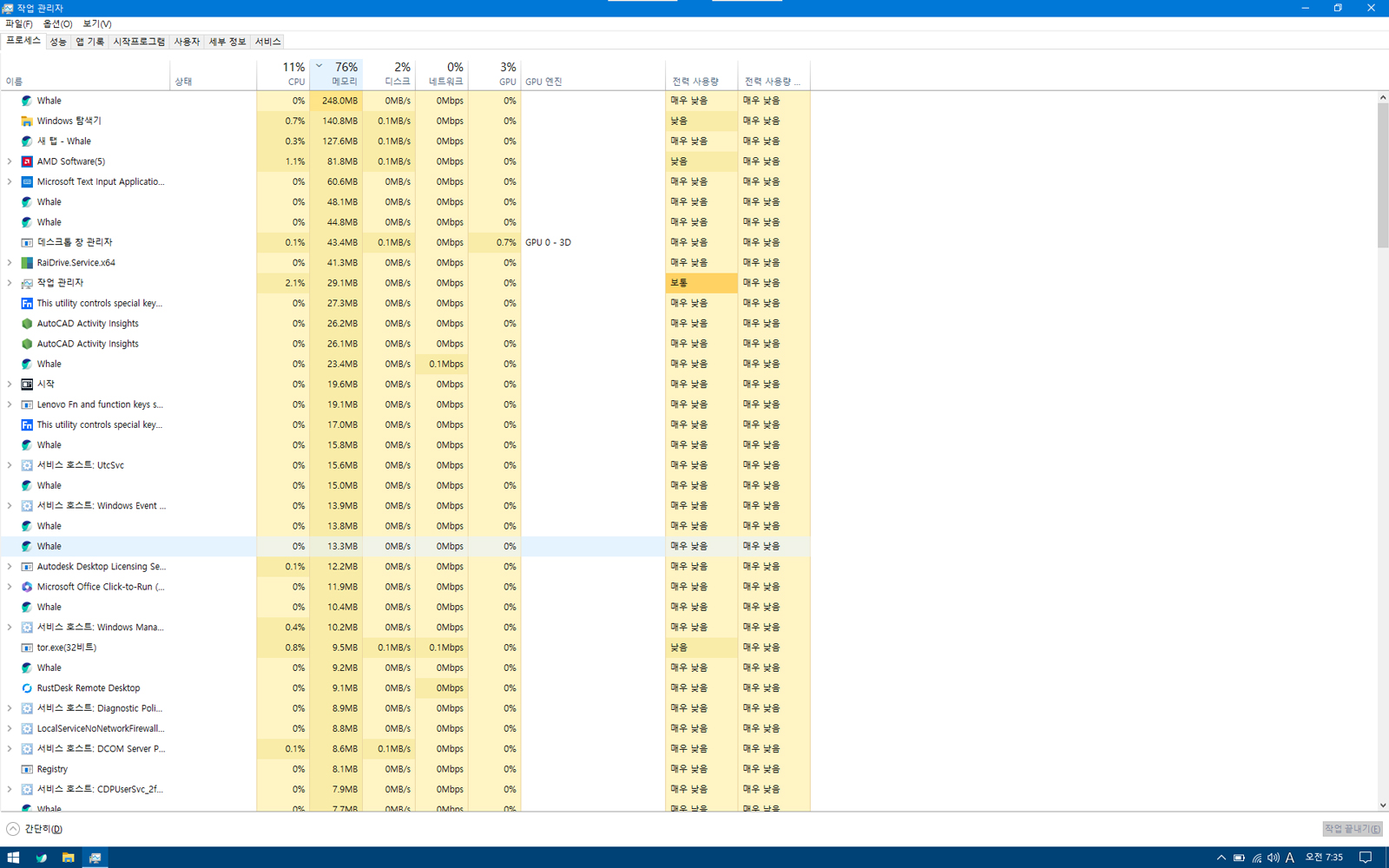
Task: Sort by the CPU column header
Action: tap(283, 74)
